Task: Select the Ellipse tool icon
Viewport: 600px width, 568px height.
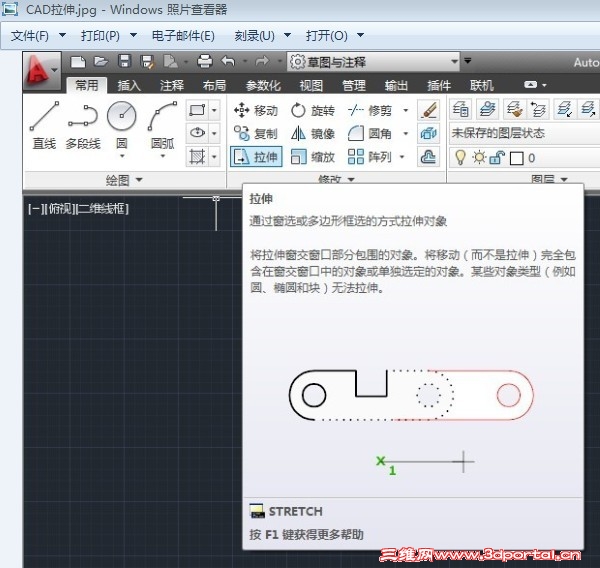Action: coord(197,133)
